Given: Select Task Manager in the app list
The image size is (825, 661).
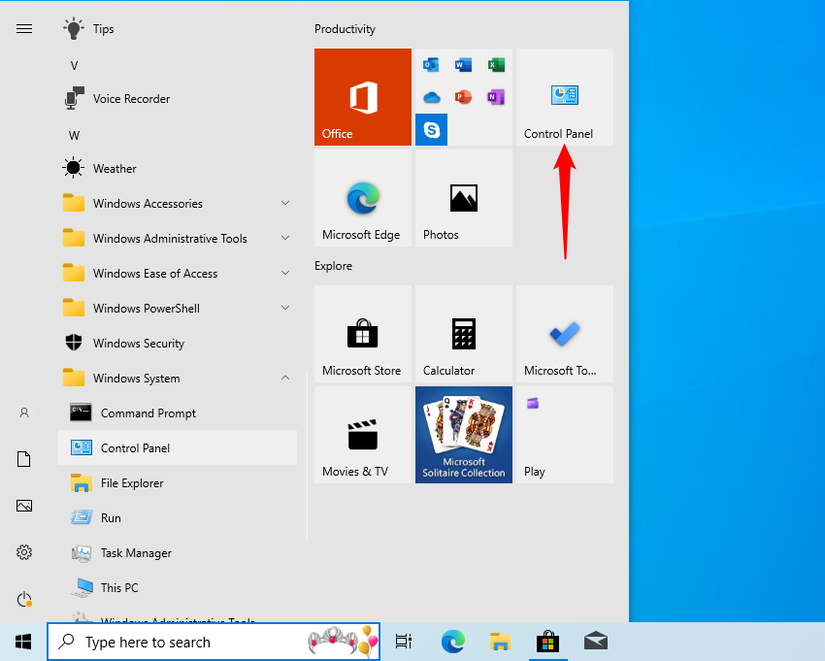Looking at the screenshot, I should [x=136, y=553].
